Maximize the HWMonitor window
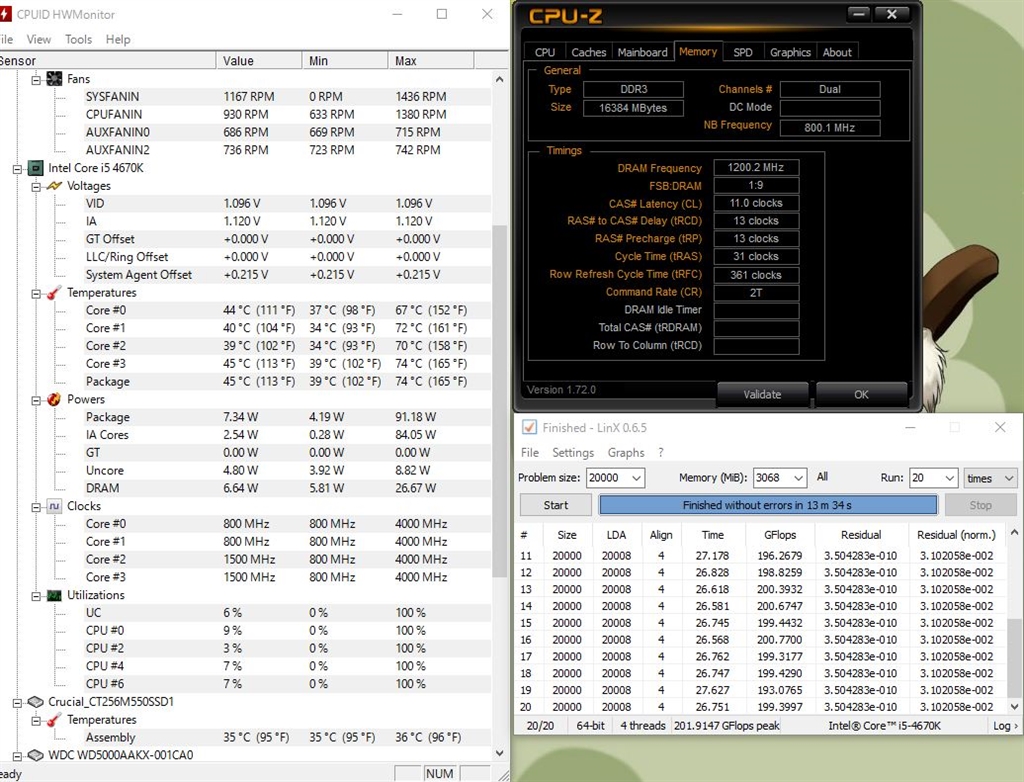Viewport: 1024px width, 782px height. click(x=442, y=14)
